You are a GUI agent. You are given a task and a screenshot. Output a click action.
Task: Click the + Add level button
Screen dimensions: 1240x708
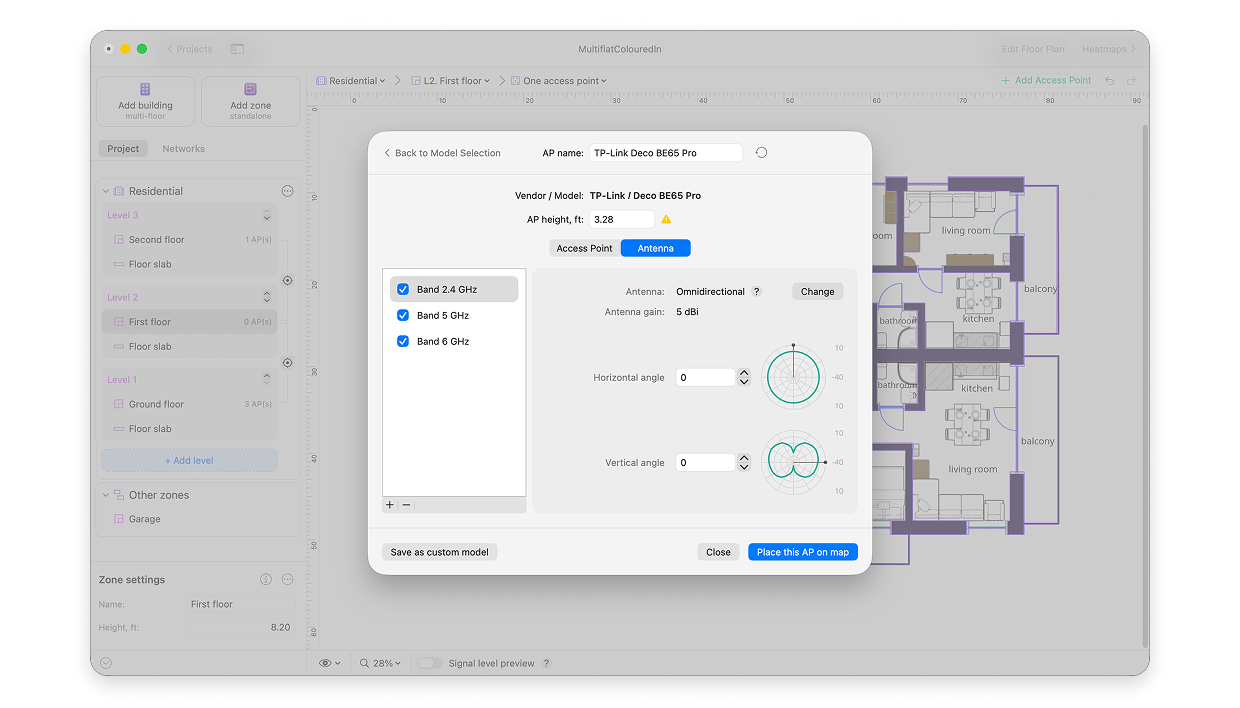189,461
